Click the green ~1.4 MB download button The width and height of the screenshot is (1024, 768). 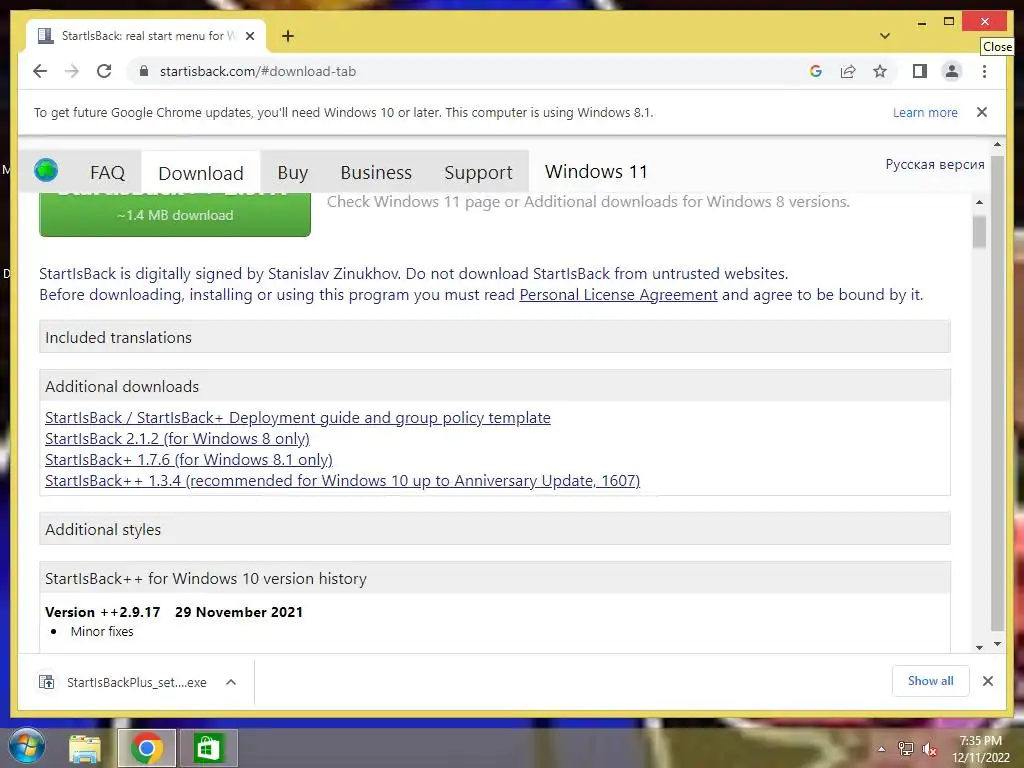[174, 215]
